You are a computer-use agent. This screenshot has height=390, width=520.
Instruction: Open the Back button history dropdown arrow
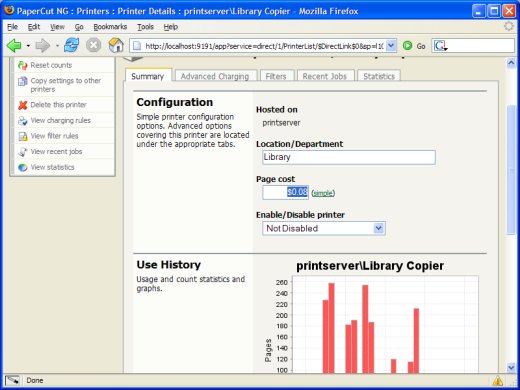pyautogui.click(x=28, y=46)
